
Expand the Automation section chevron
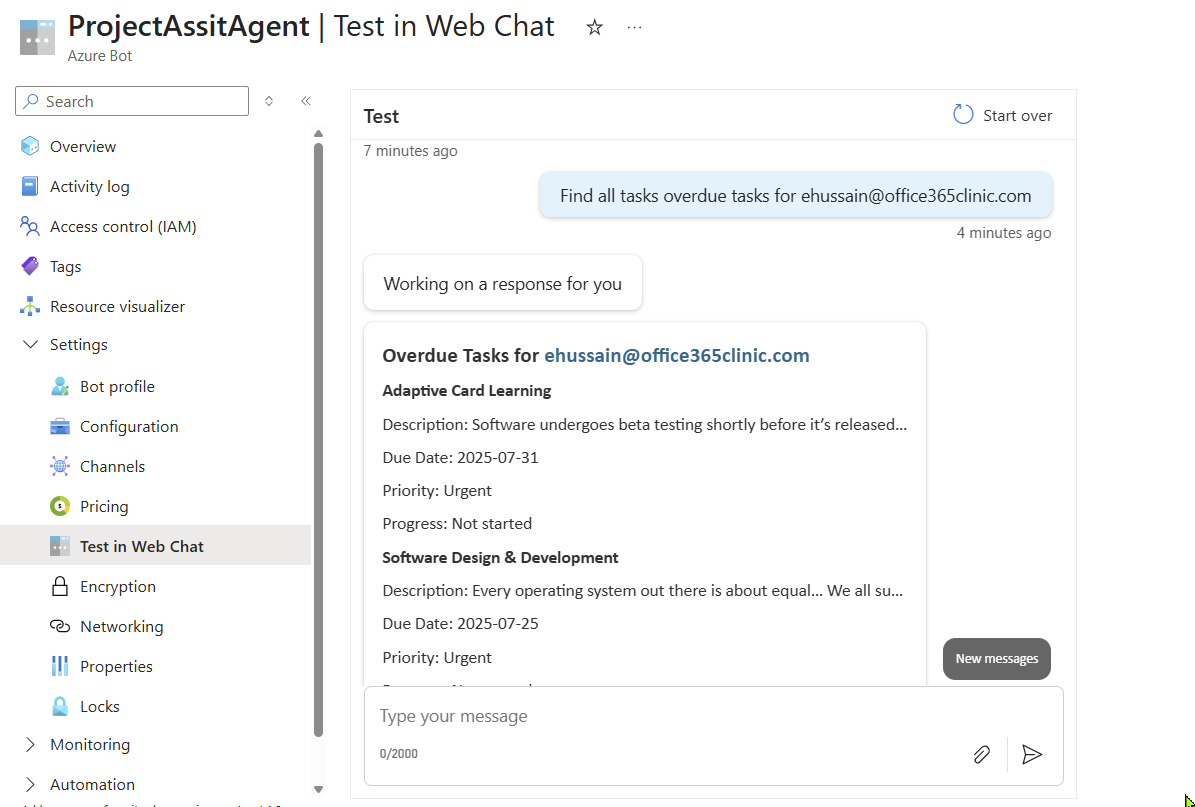click(30, 784)
